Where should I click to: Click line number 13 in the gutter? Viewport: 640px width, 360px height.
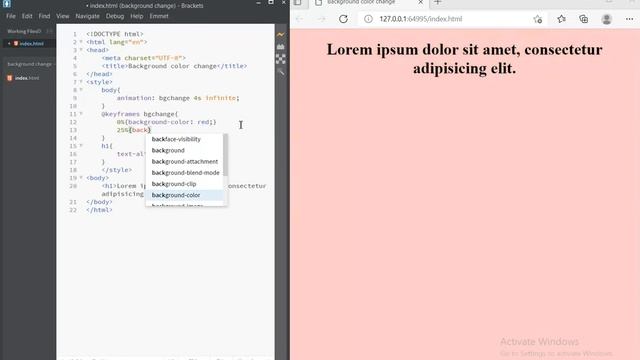[x=73, y=130]
